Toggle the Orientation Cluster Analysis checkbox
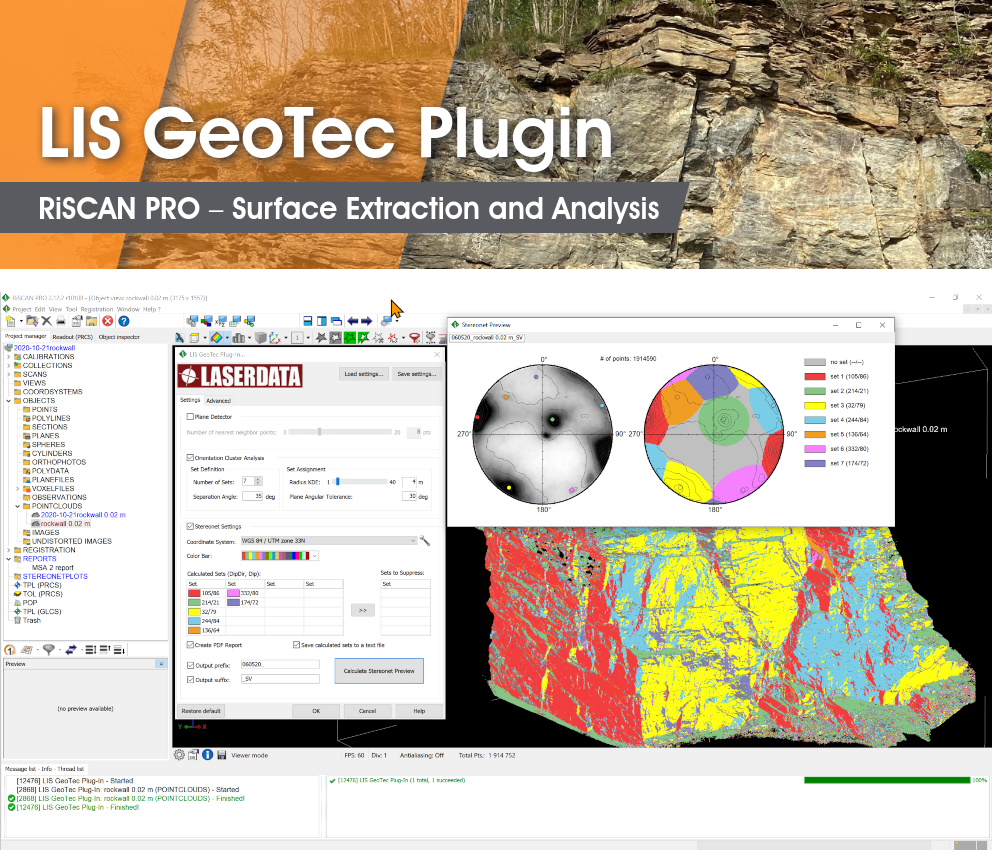 click(190, 457)
